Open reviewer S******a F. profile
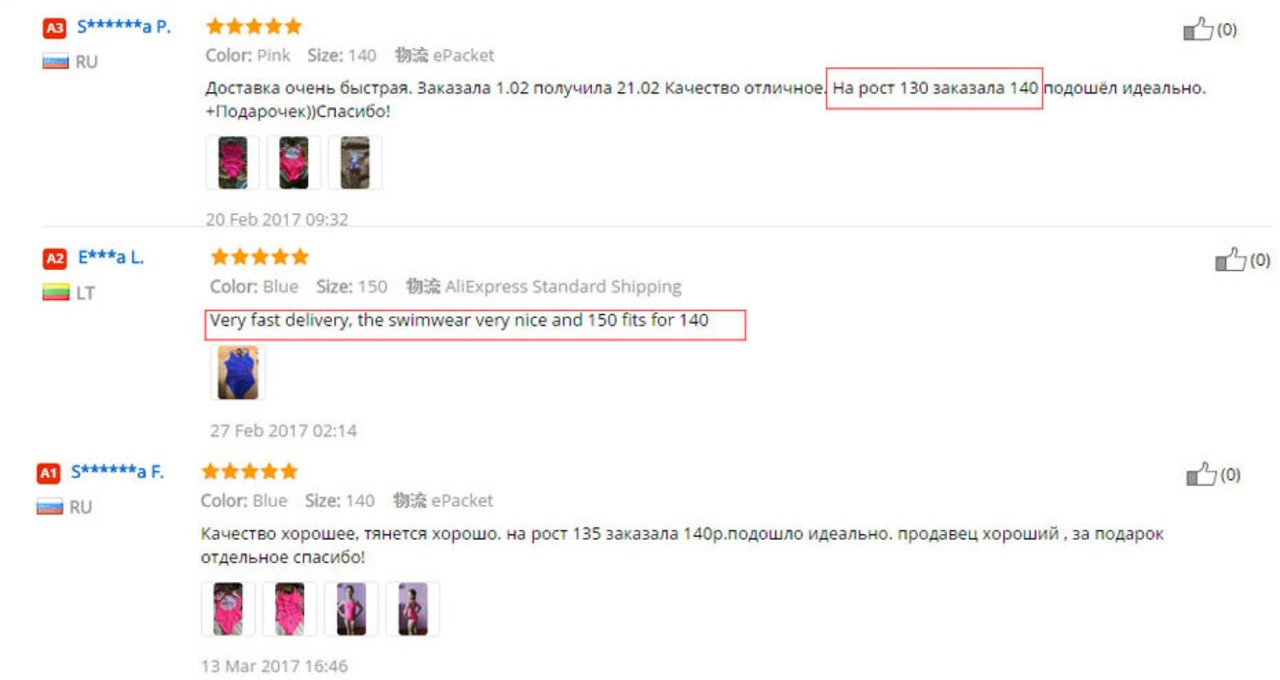 point(117,472)
